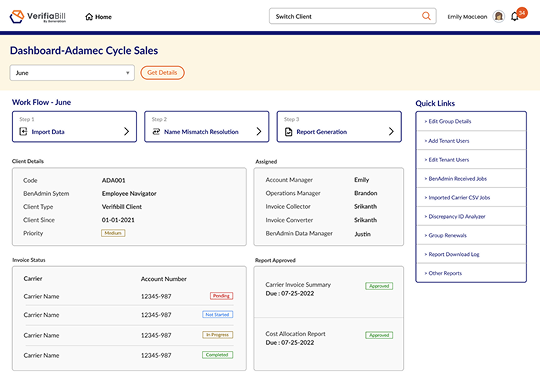Screen dimensions: 540x378
Task: Click the Home house icon
Action: pyautogui.click(x=89, y=17)
